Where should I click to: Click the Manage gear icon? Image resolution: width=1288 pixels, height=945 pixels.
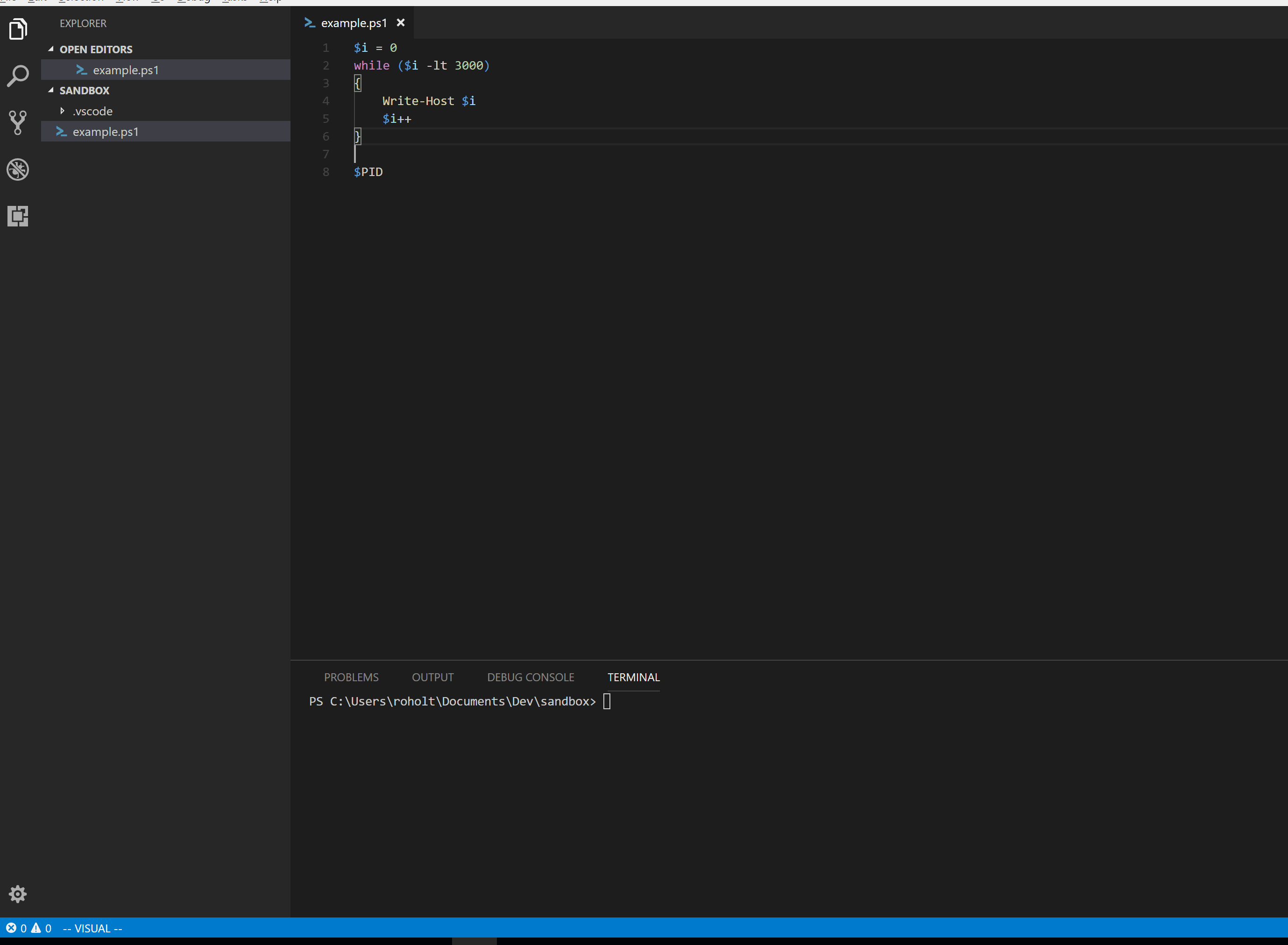pyautogui.click(x=18, y=894)
